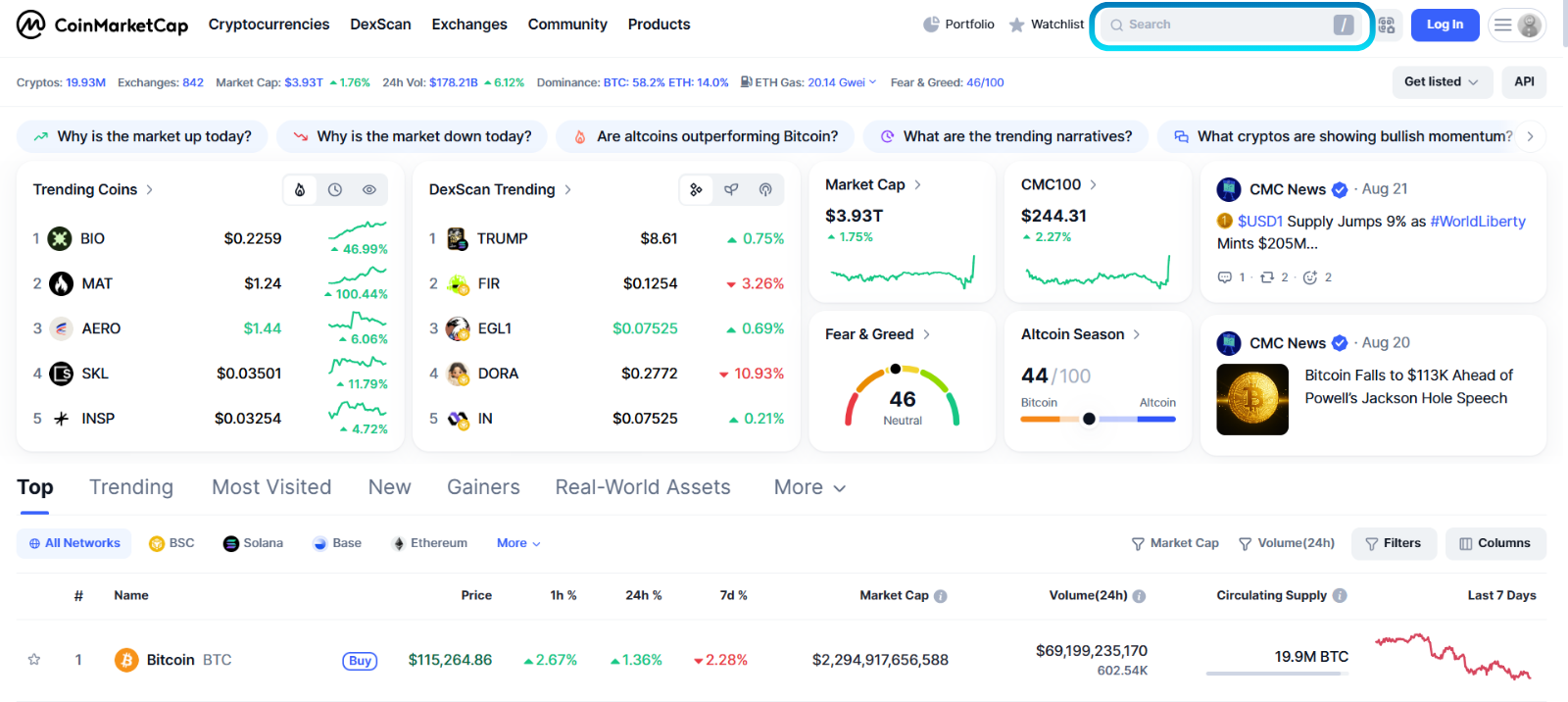The width and height of the screenshot is (1568, 702).
Task: Click the INSP coin icon
Action: 61,419
